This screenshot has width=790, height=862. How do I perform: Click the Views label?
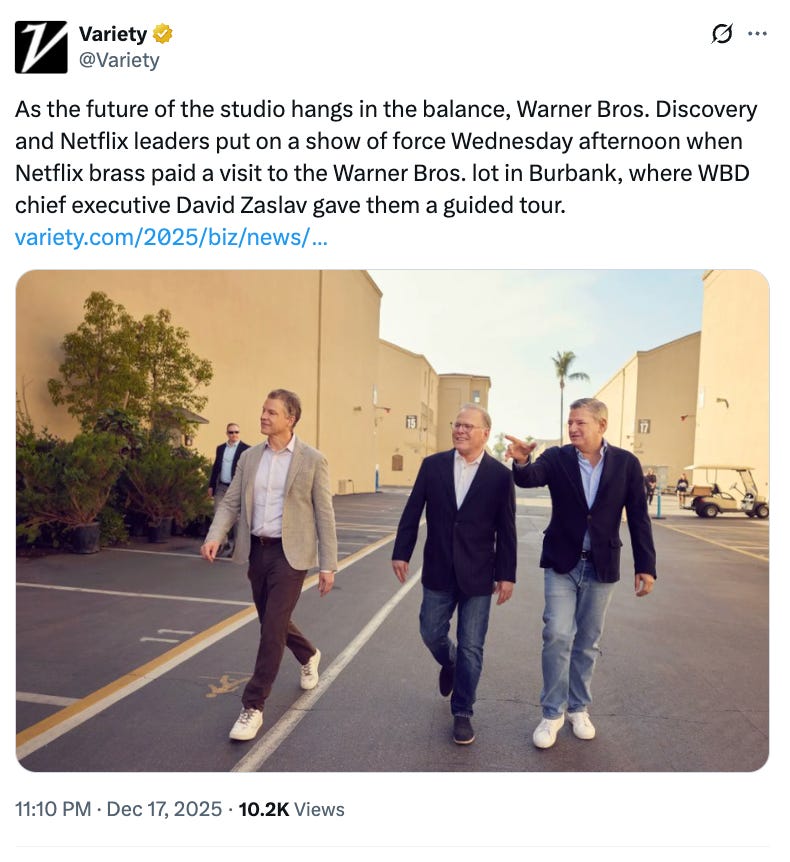(319, 809)
